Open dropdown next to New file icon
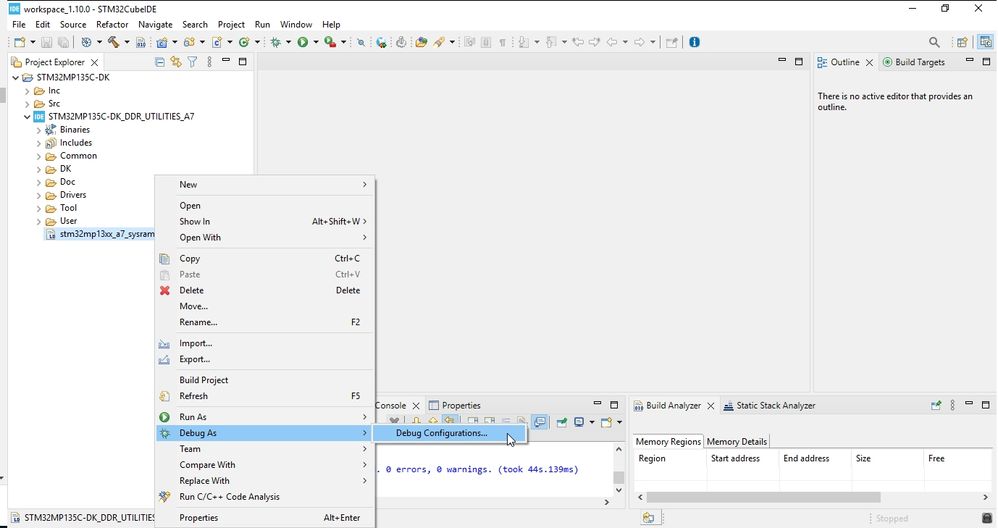Screen dimensions: 998x528 tap(32, 42)
